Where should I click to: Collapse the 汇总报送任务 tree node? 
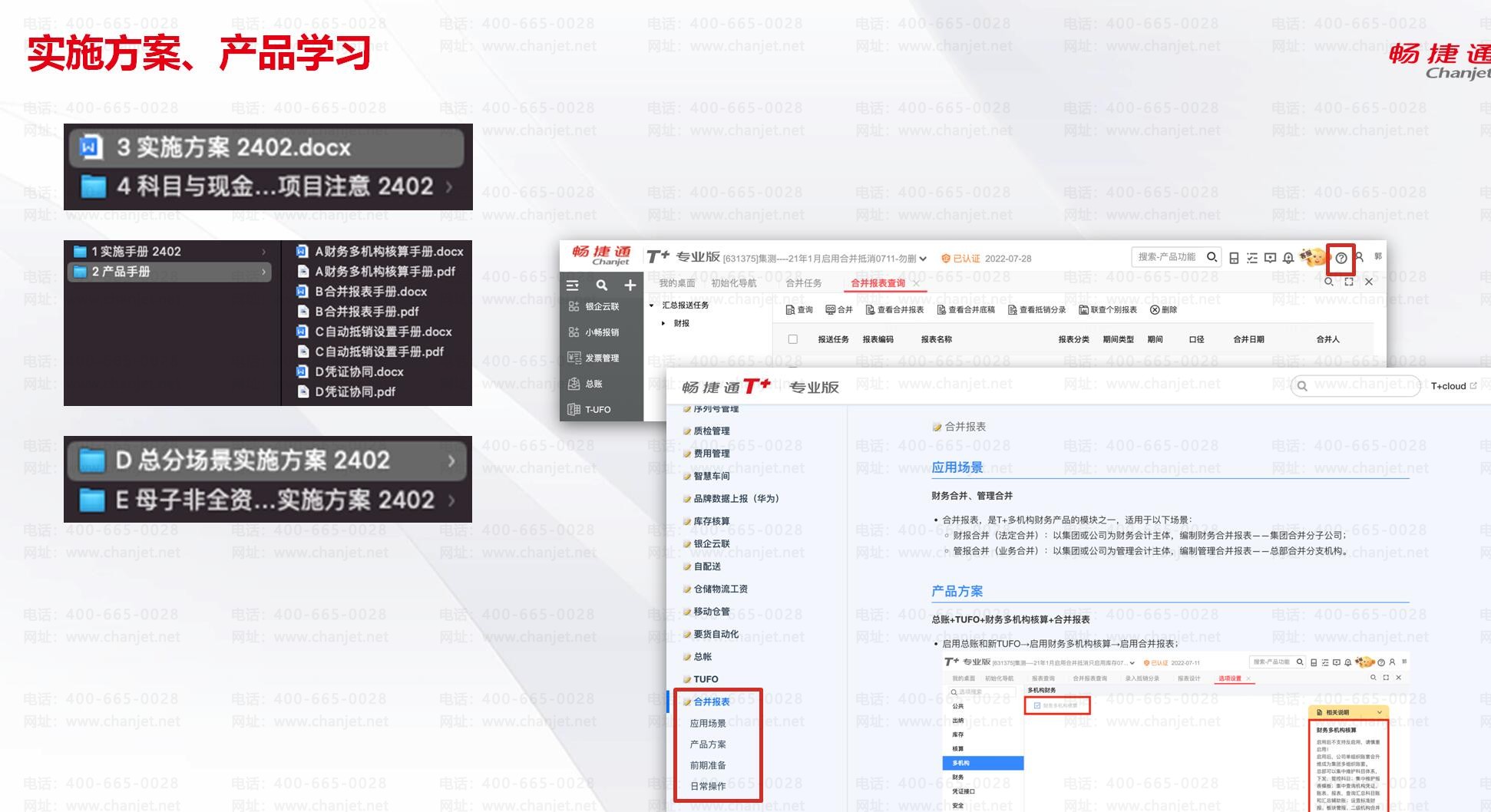tap(652, 305)
